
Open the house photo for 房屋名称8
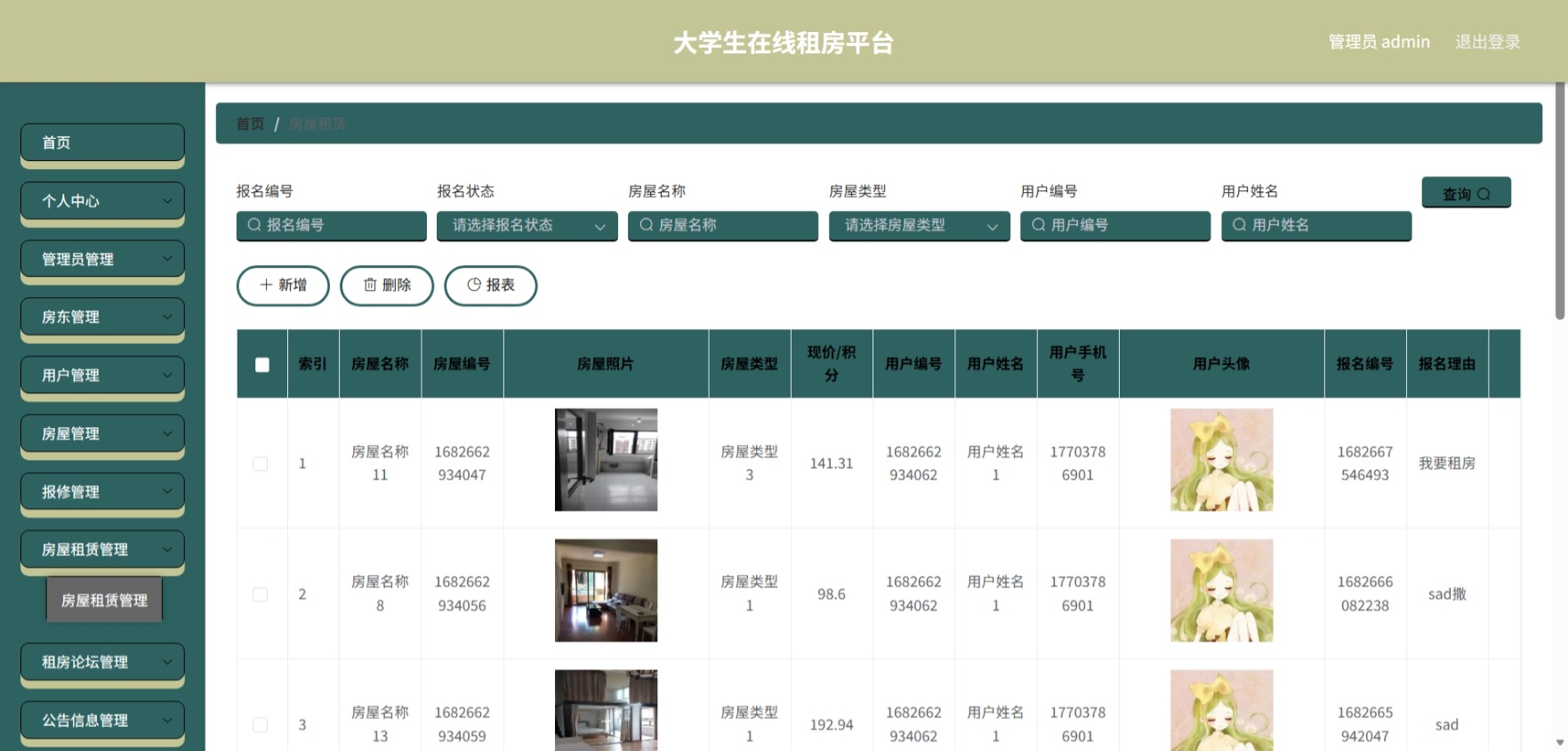coord(606,590)
